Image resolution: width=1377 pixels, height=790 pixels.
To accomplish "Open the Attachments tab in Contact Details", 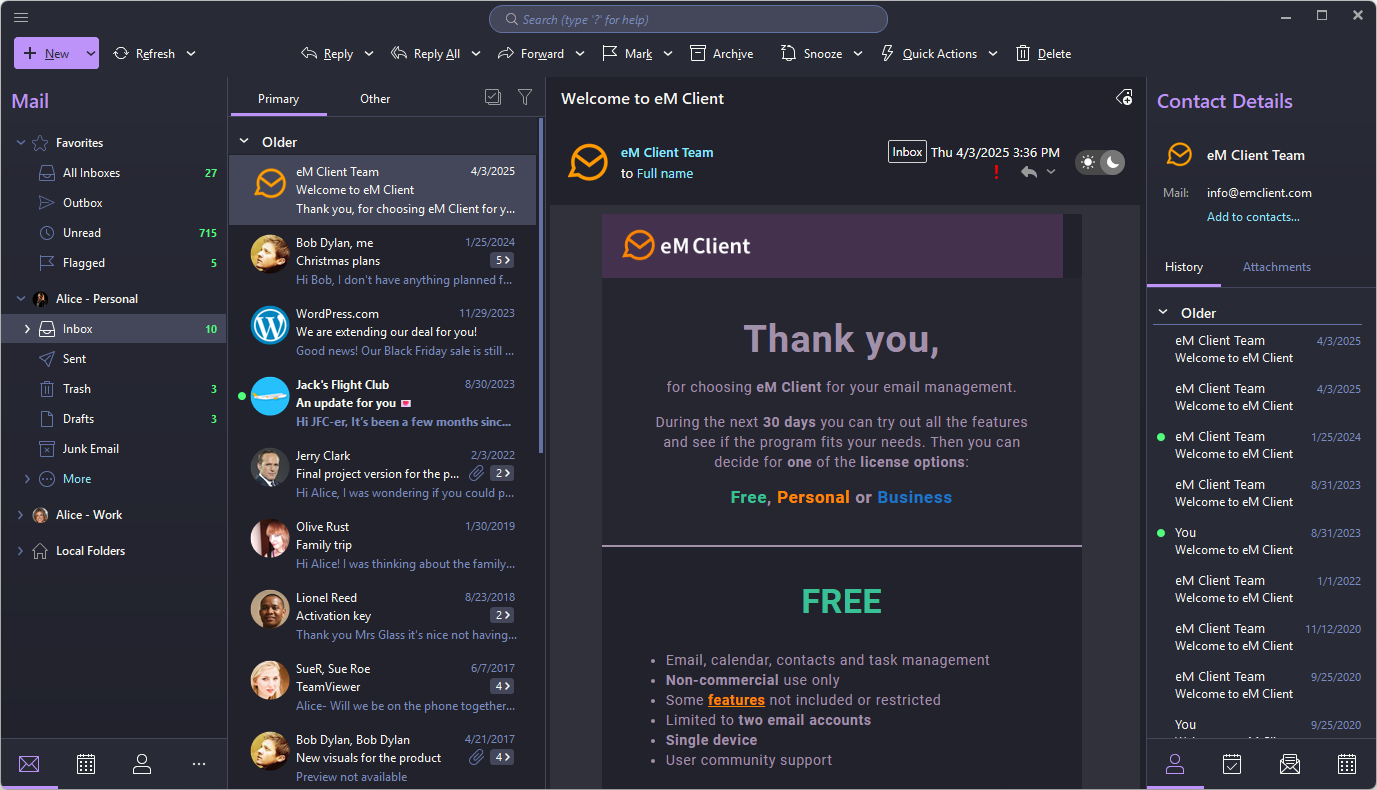I will click(1277, 267).
